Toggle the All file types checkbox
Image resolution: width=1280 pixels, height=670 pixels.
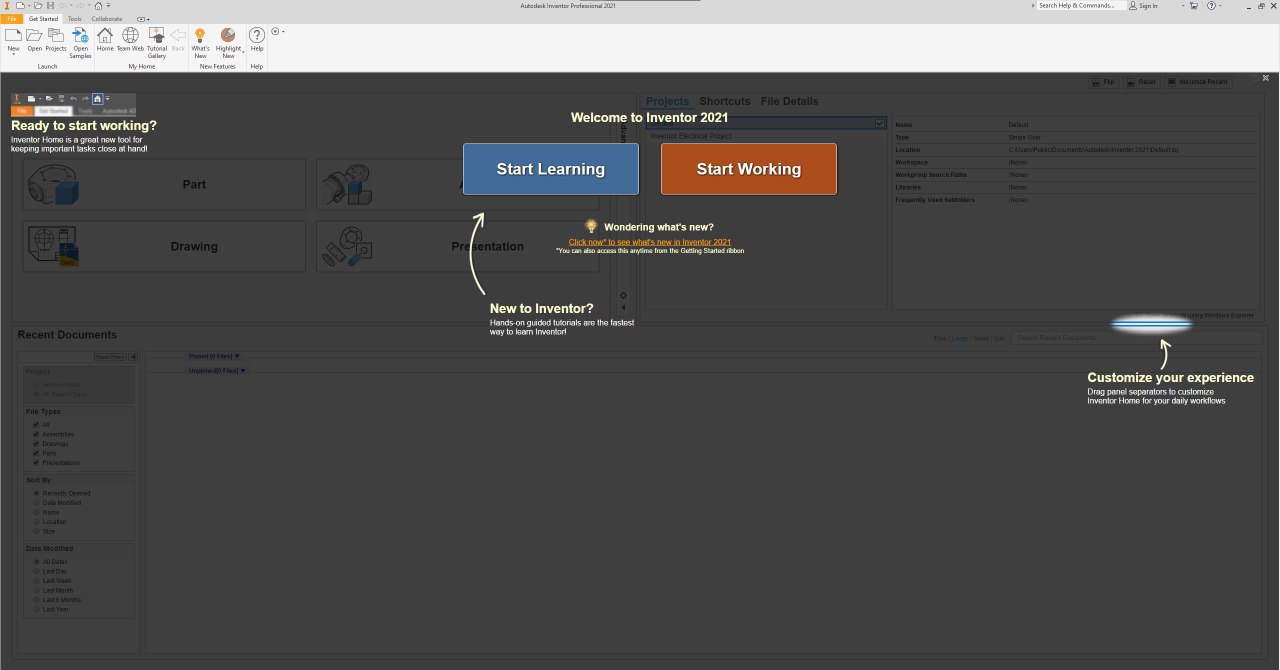point(36,425)
